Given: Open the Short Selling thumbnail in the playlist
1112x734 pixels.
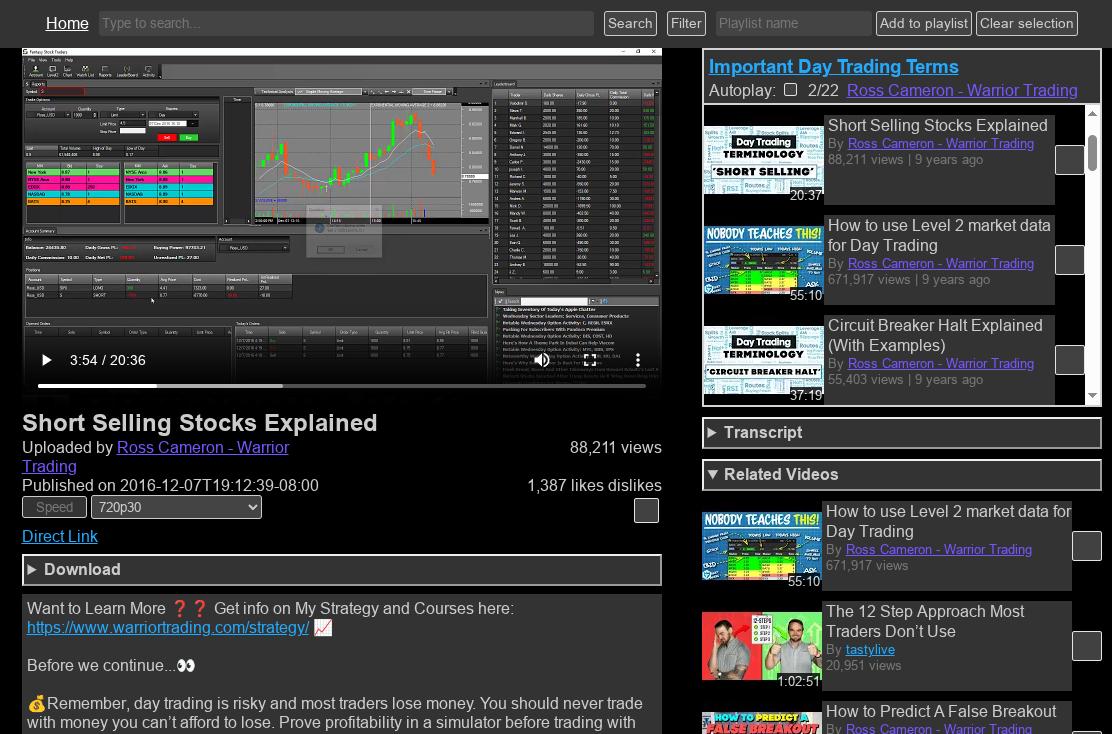Looking at the screenshot, I should click(x=763, y=160).
